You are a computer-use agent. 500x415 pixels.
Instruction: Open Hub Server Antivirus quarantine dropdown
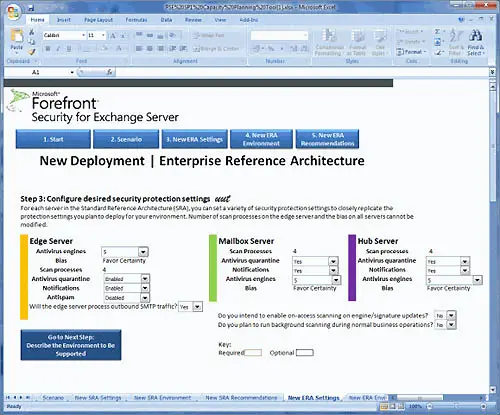pos(465,261)
